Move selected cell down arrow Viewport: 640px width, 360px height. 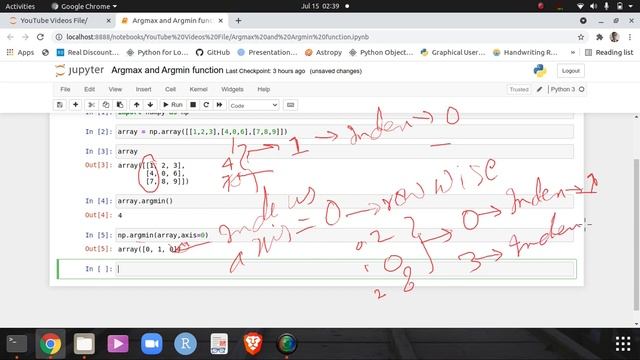pyautogui.click(x=150, y=105)
